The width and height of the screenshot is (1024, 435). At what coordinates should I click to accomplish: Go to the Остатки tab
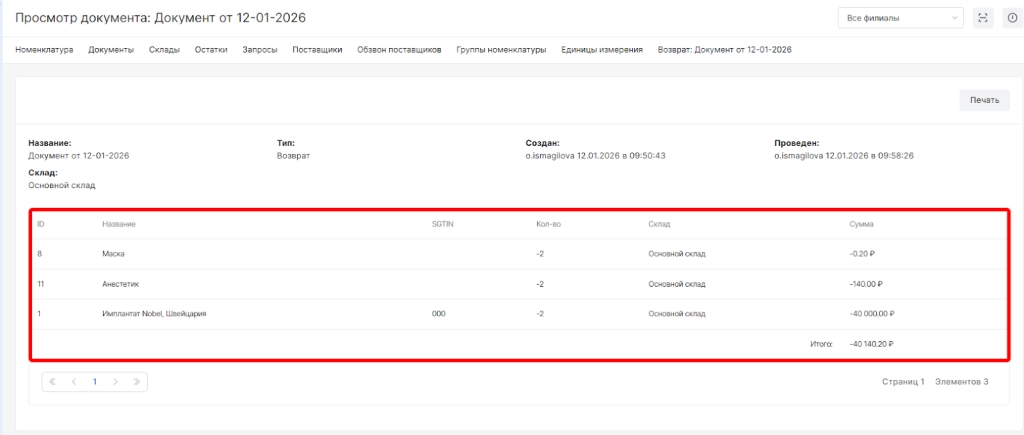tap(211, 49)
